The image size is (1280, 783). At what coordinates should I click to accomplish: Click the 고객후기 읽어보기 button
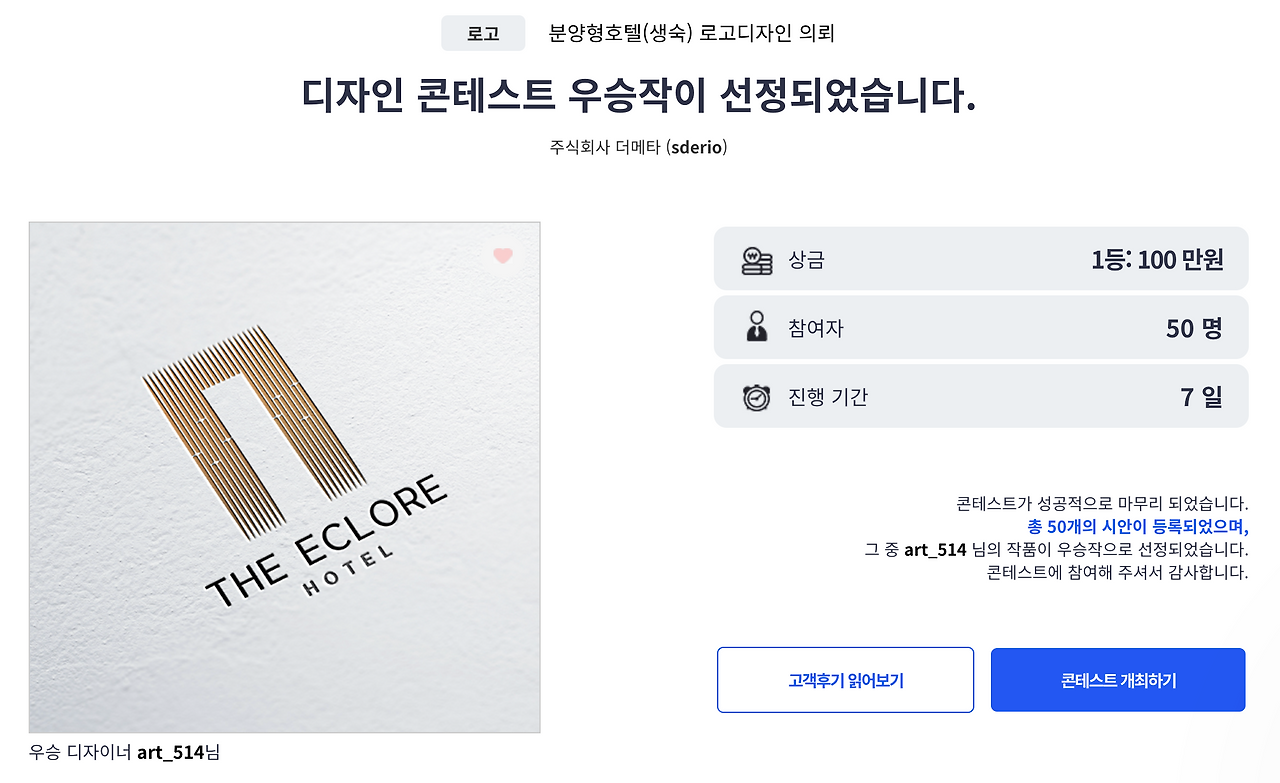tap(845, 679)
